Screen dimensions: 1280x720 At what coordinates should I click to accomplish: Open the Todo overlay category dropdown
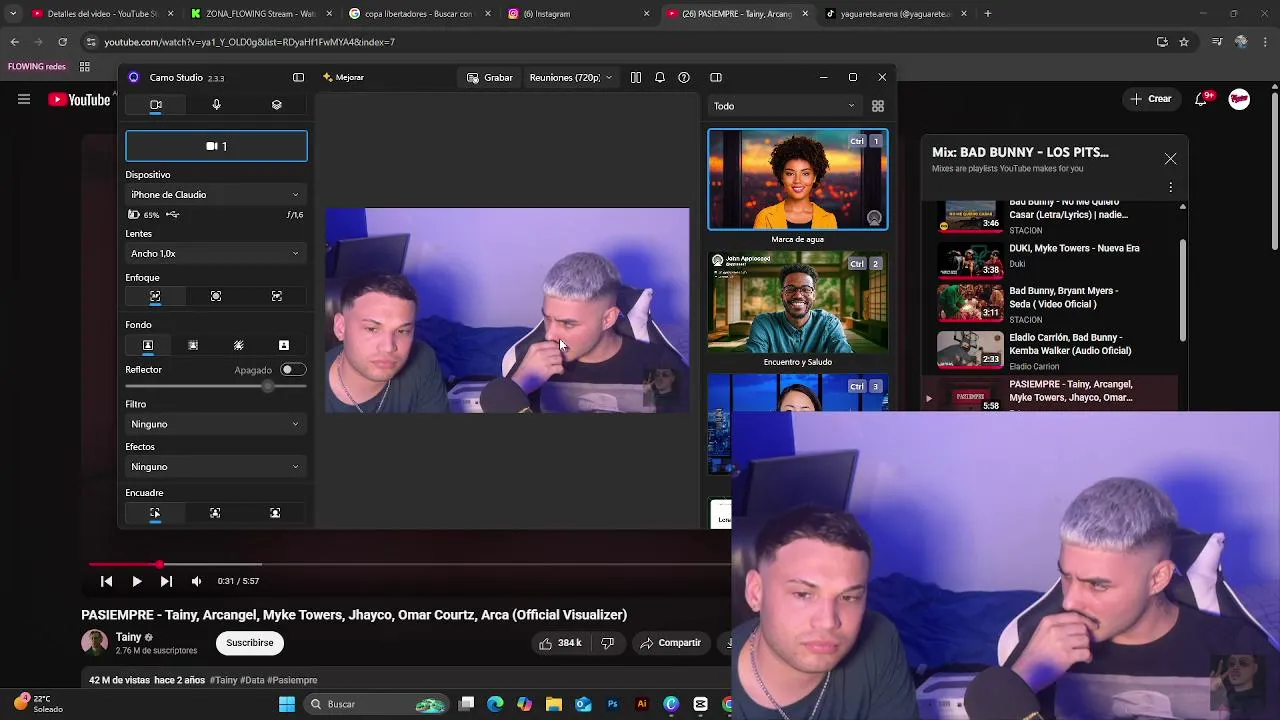point(784,106)
